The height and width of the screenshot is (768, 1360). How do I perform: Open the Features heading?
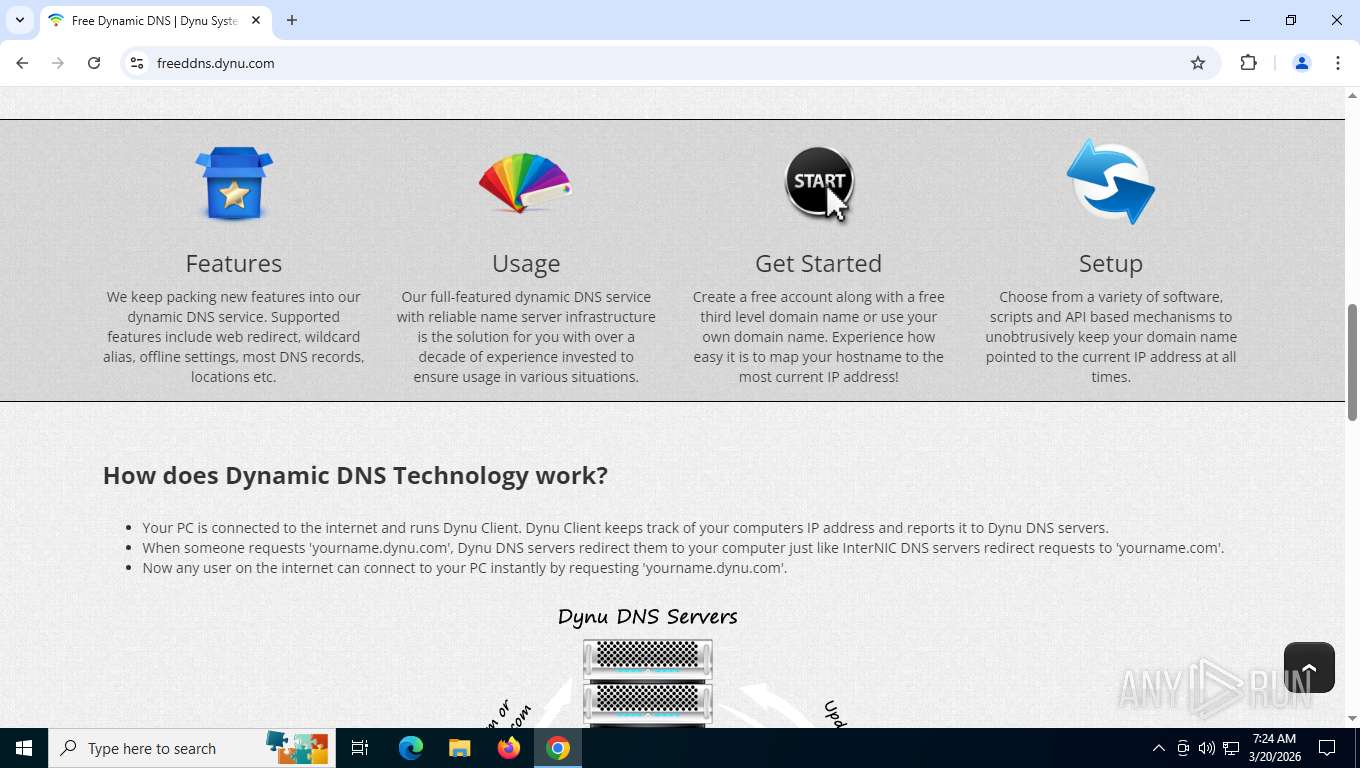pyautogui.click(x=234, y=263)
